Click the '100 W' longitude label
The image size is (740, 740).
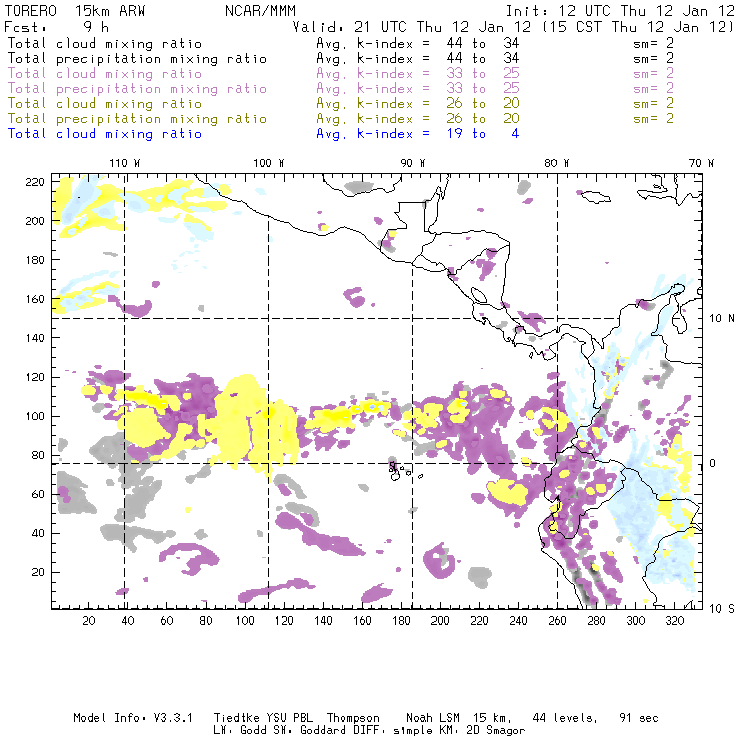click(x=269, y=163)
